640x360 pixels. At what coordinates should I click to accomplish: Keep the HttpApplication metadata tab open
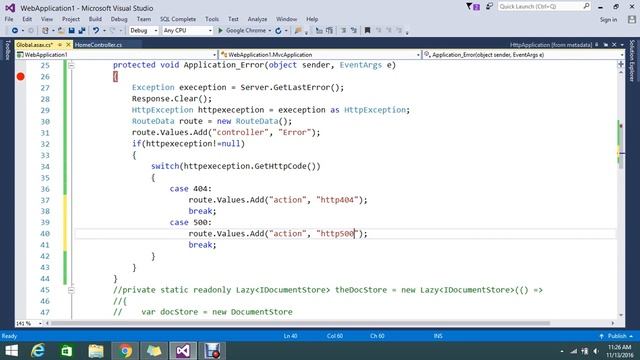606,45
